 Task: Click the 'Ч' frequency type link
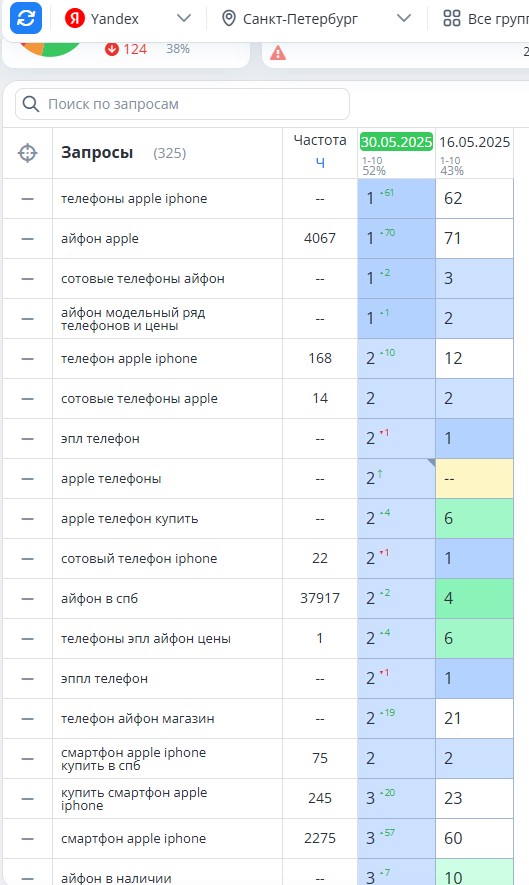[x=320, y=163]
